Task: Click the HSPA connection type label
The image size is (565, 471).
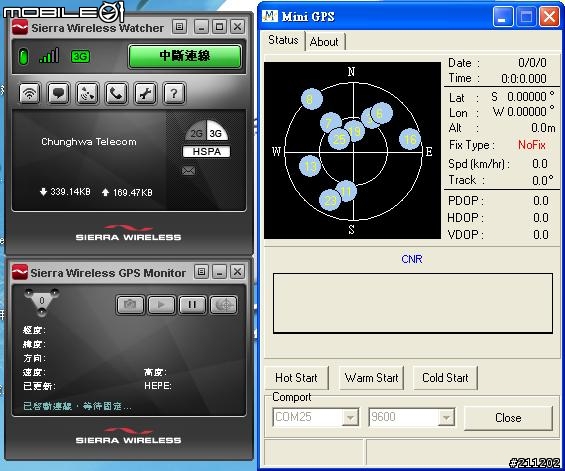Action: coord(206,152)
